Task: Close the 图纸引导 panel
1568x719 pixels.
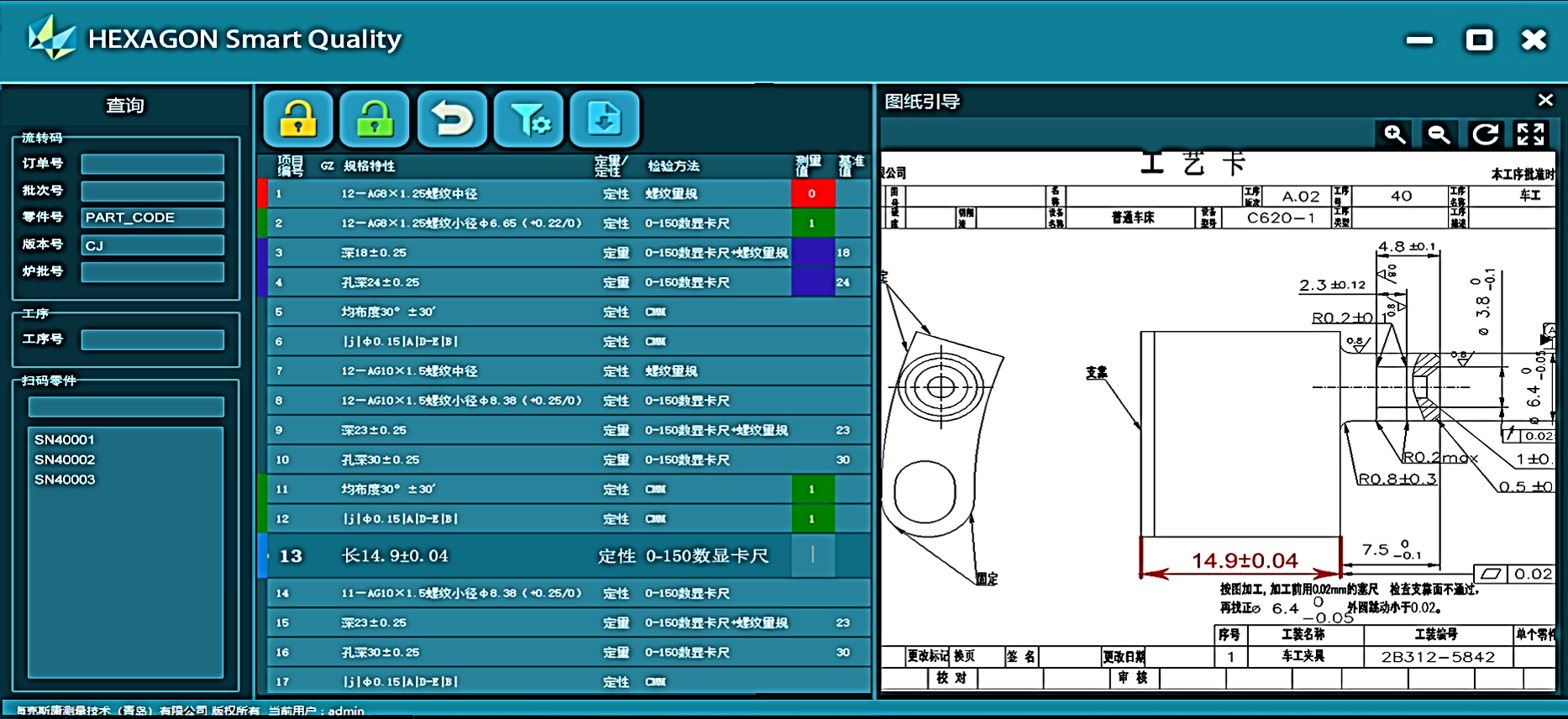Action: [1544, 100]
